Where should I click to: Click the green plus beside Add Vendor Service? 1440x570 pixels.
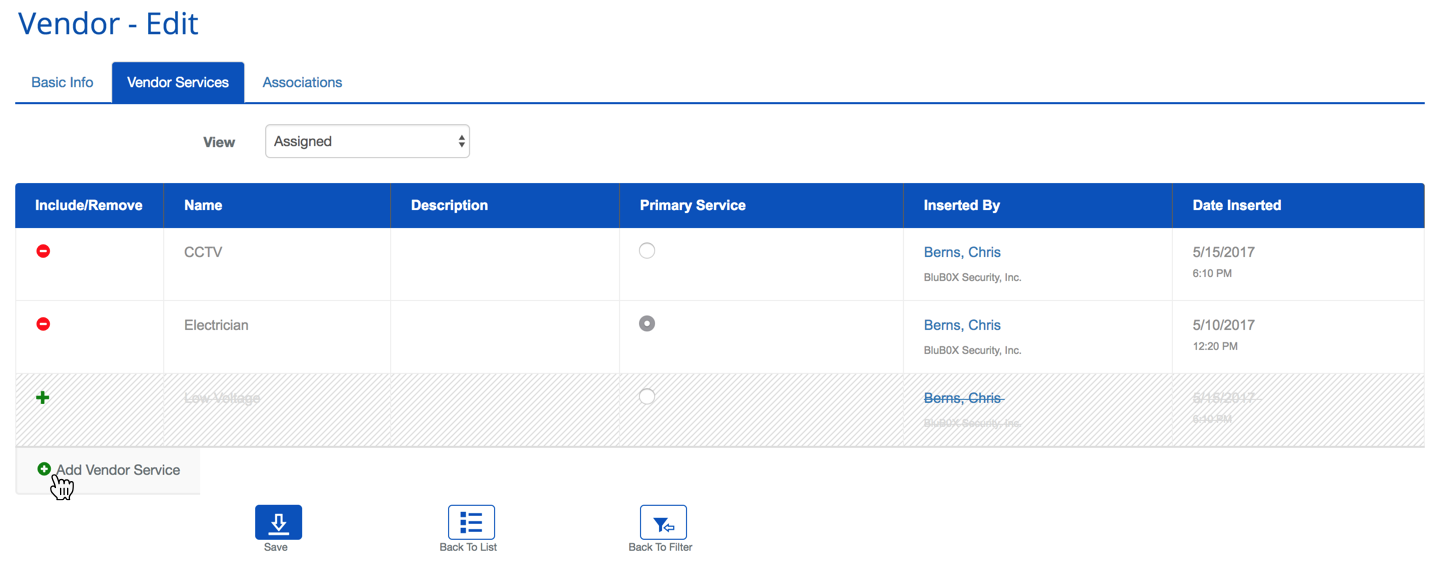coord(44,469)
